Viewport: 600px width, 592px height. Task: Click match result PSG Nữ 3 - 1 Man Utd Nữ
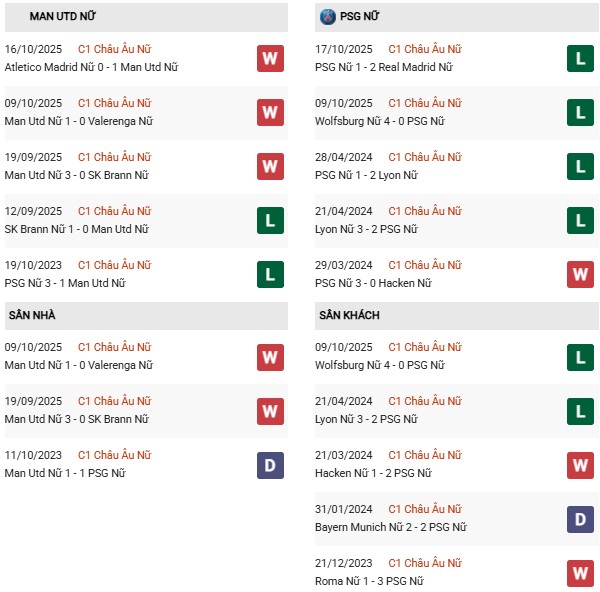(x=65, y=283)
